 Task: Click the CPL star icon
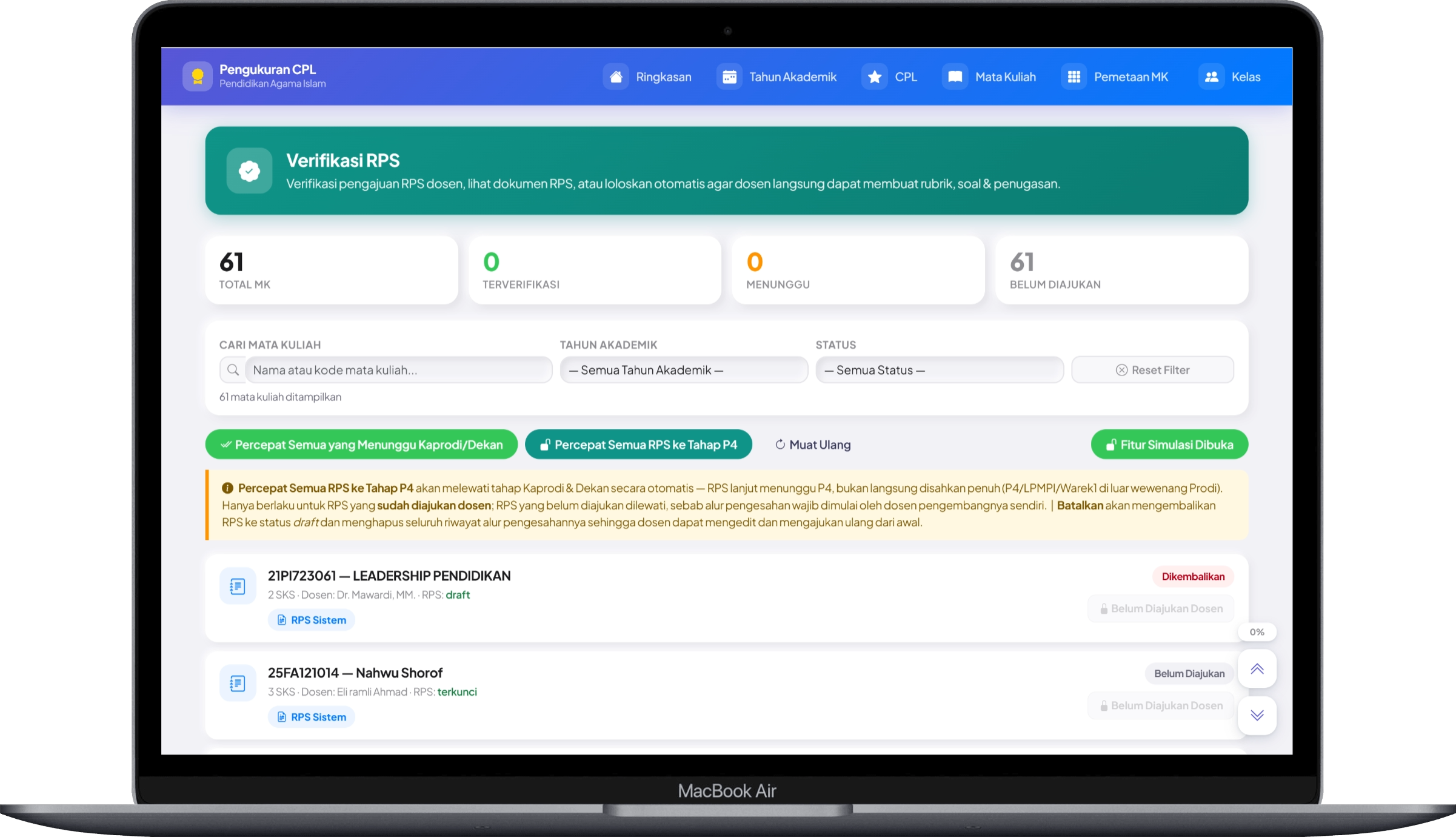875,77
